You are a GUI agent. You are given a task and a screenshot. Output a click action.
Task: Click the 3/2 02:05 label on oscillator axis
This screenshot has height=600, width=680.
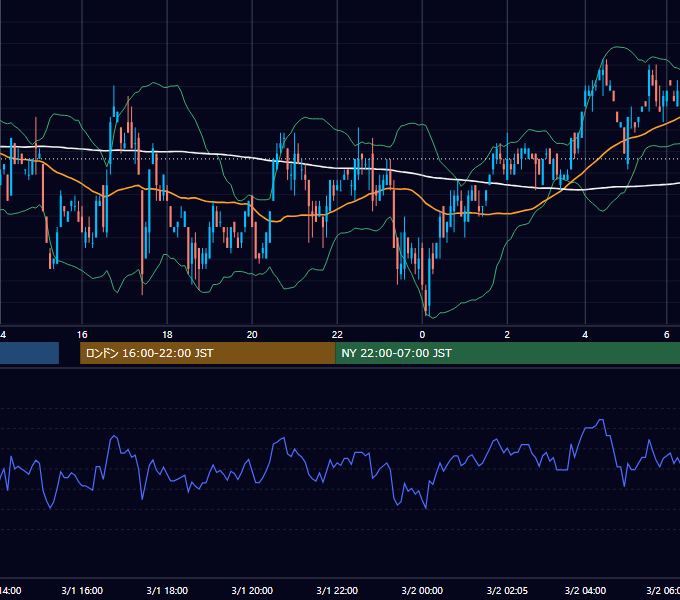(x=507, y=590)
